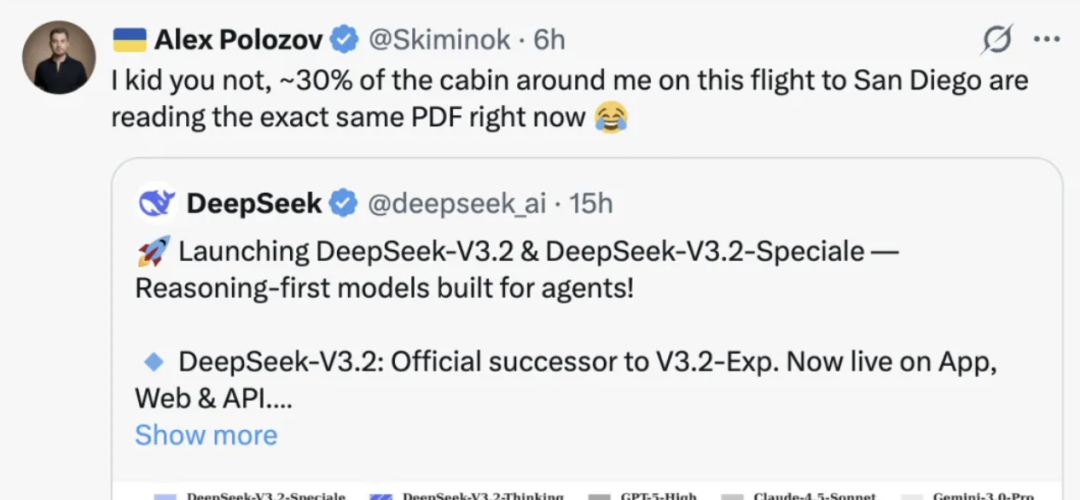The height and width of the screenshot is (500, 1080).
Task: Open the three-dot more options menu
Action: pyautogui.click(x=1047, y=39)
